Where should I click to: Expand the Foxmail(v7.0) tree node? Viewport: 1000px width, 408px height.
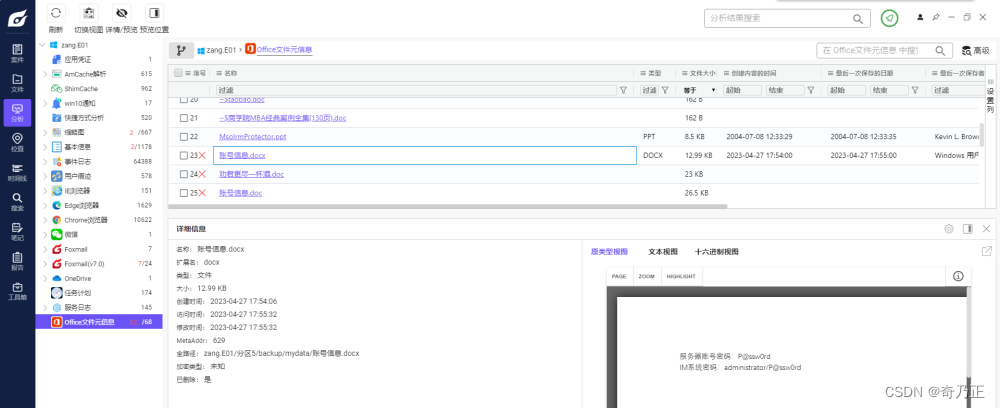point(45,264)
